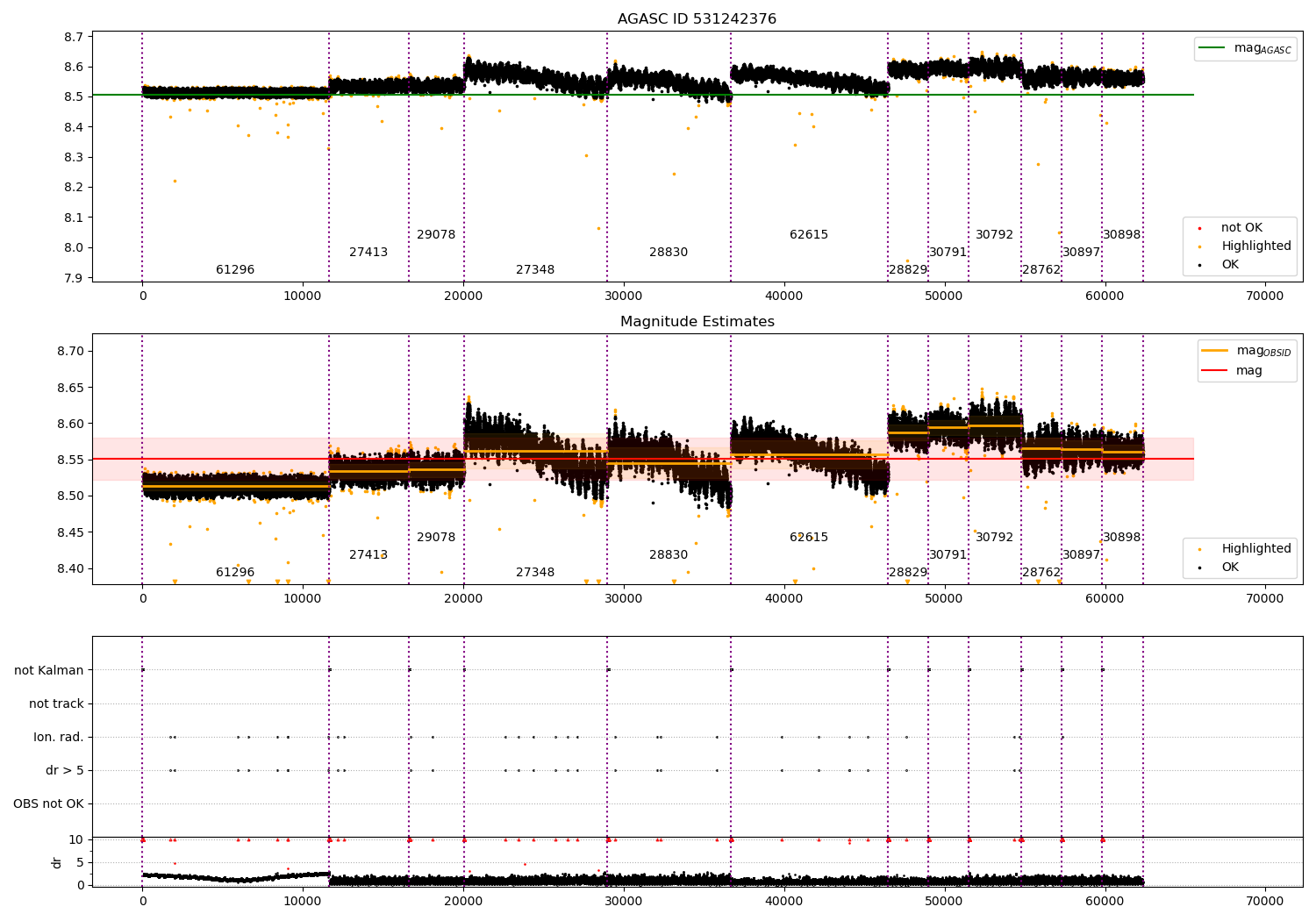This screenshot has width=1316, height=921.
Task: Click the 'dr' y-axis label
Action: [x=57, y=862]
